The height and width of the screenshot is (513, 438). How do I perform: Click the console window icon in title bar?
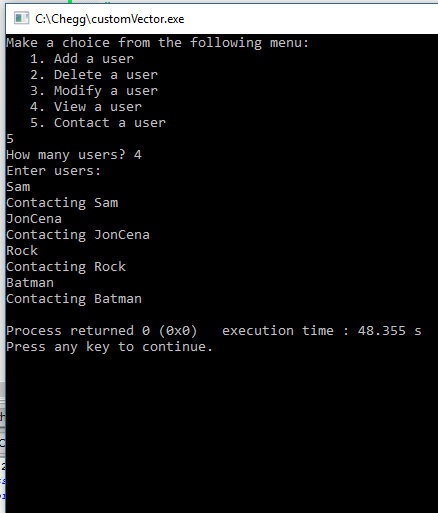point(21,18)
